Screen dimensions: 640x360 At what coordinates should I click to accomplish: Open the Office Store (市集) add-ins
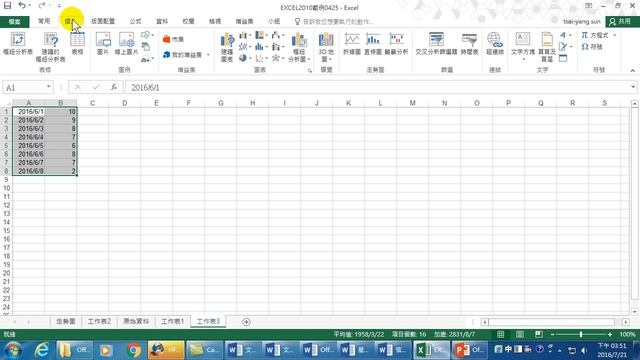coord(173,39)
